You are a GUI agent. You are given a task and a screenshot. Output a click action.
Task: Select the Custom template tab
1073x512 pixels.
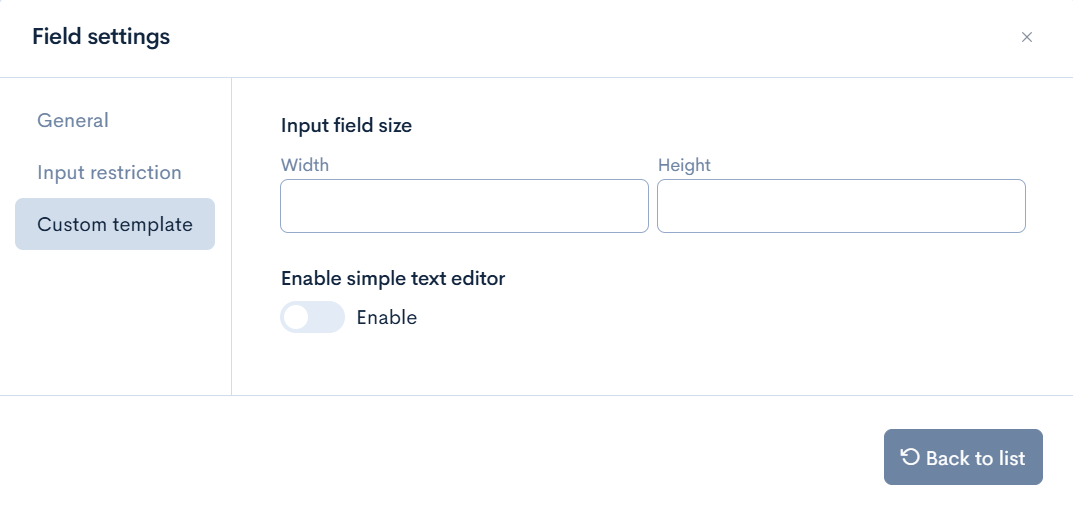tap(114, 224)
